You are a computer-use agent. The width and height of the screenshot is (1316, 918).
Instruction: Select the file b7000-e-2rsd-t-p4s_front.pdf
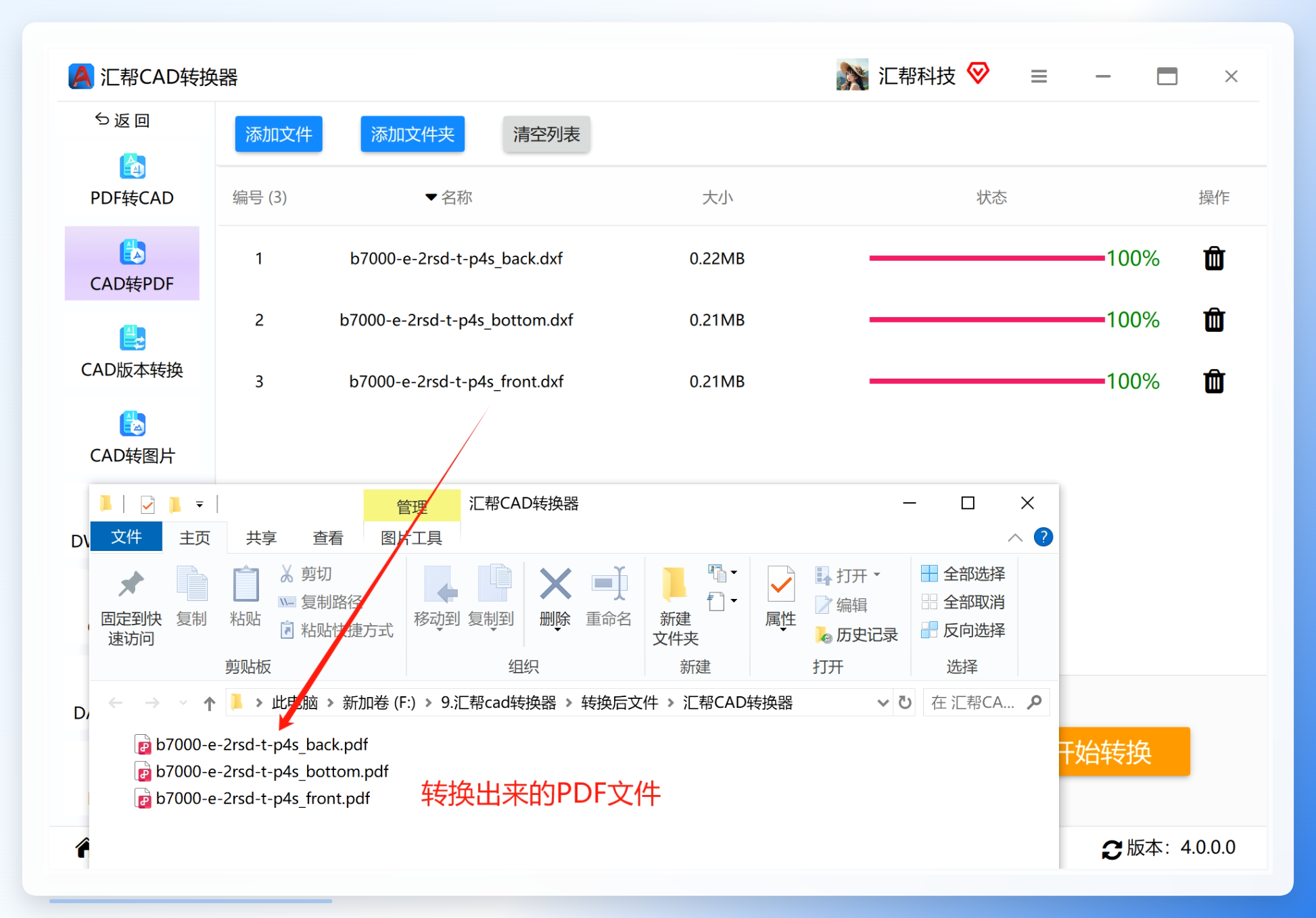tap(252, 799)
